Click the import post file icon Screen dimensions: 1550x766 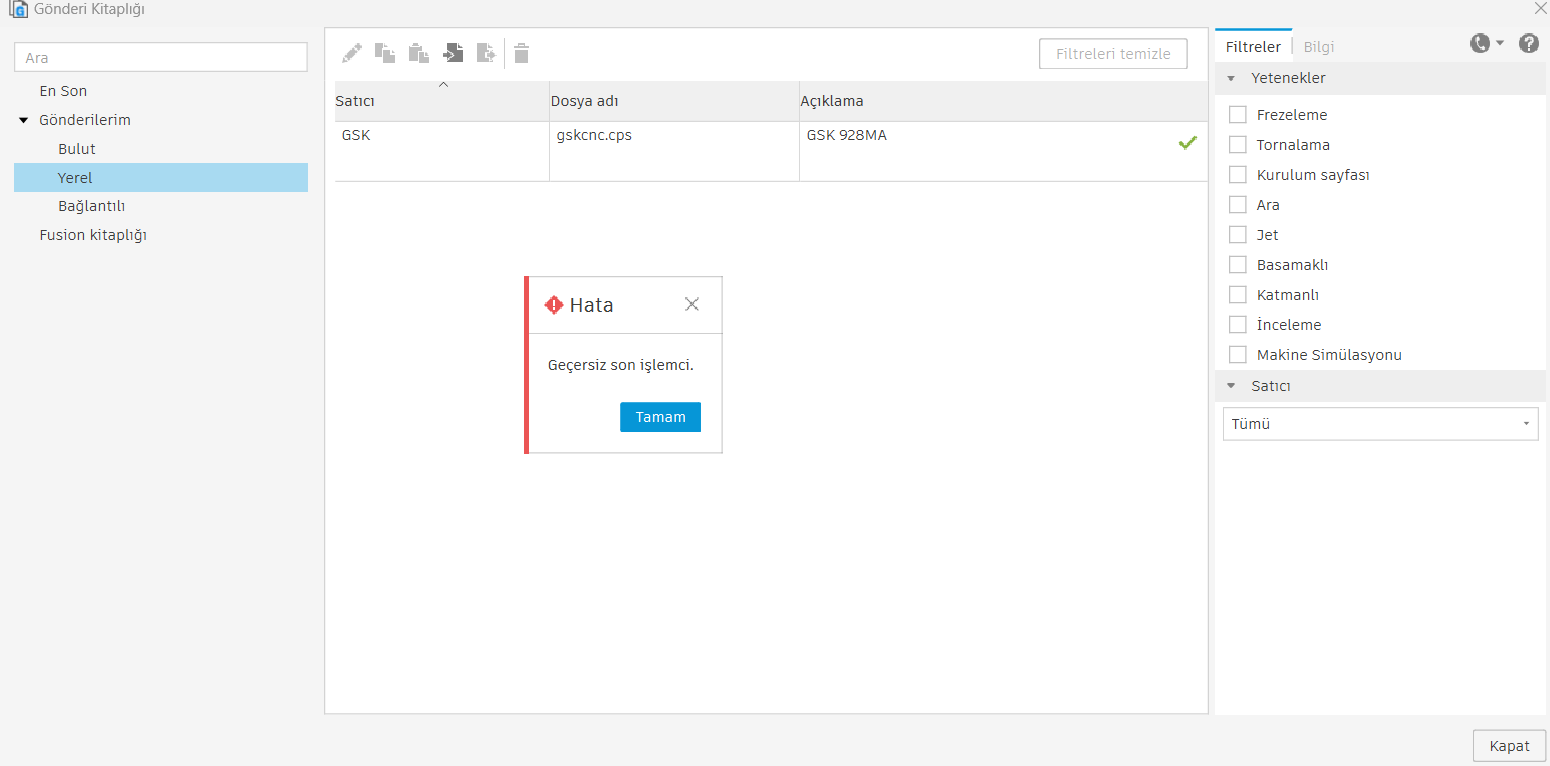click(x=453, y=53)
